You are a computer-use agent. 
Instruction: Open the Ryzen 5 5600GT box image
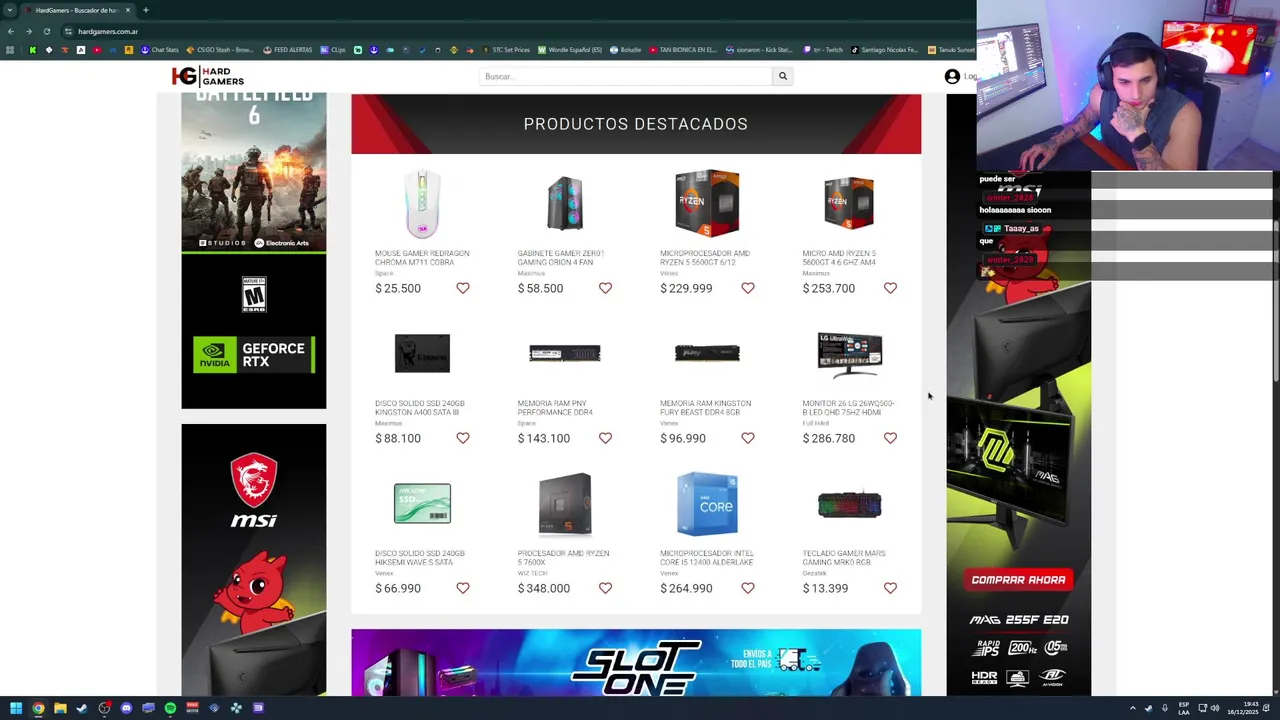[x=707, y=203]
